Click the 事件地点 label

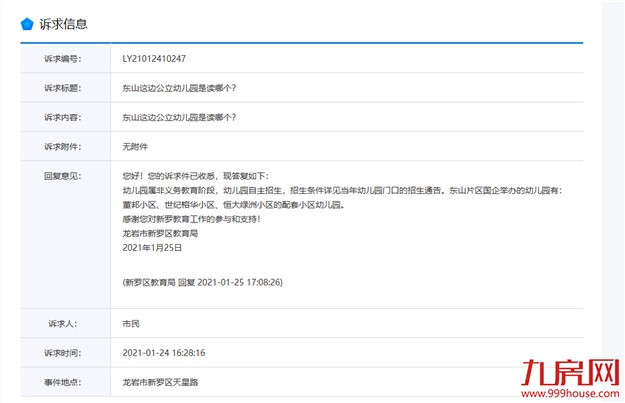[x=63, y=382]
